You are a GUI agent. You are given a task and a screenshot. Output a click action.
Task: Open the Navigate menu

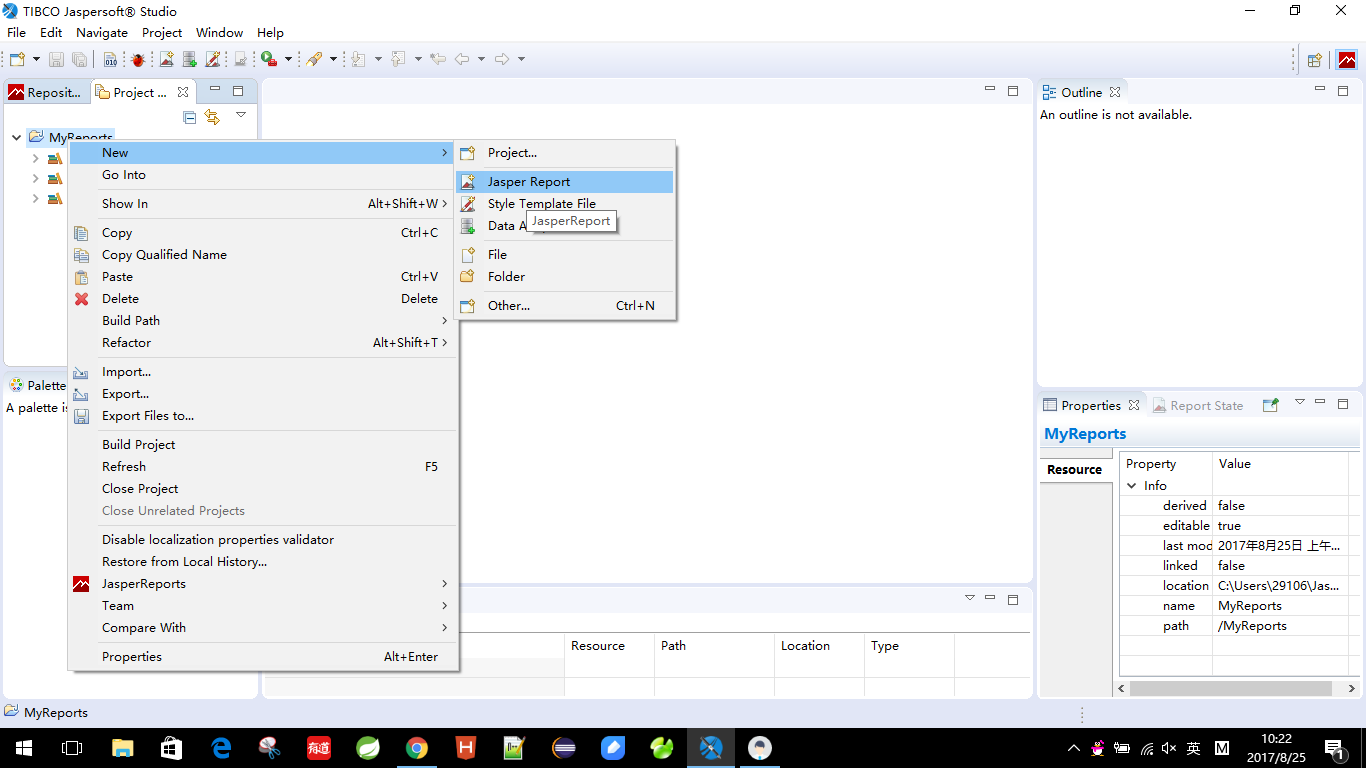click(x=102, y=32)
